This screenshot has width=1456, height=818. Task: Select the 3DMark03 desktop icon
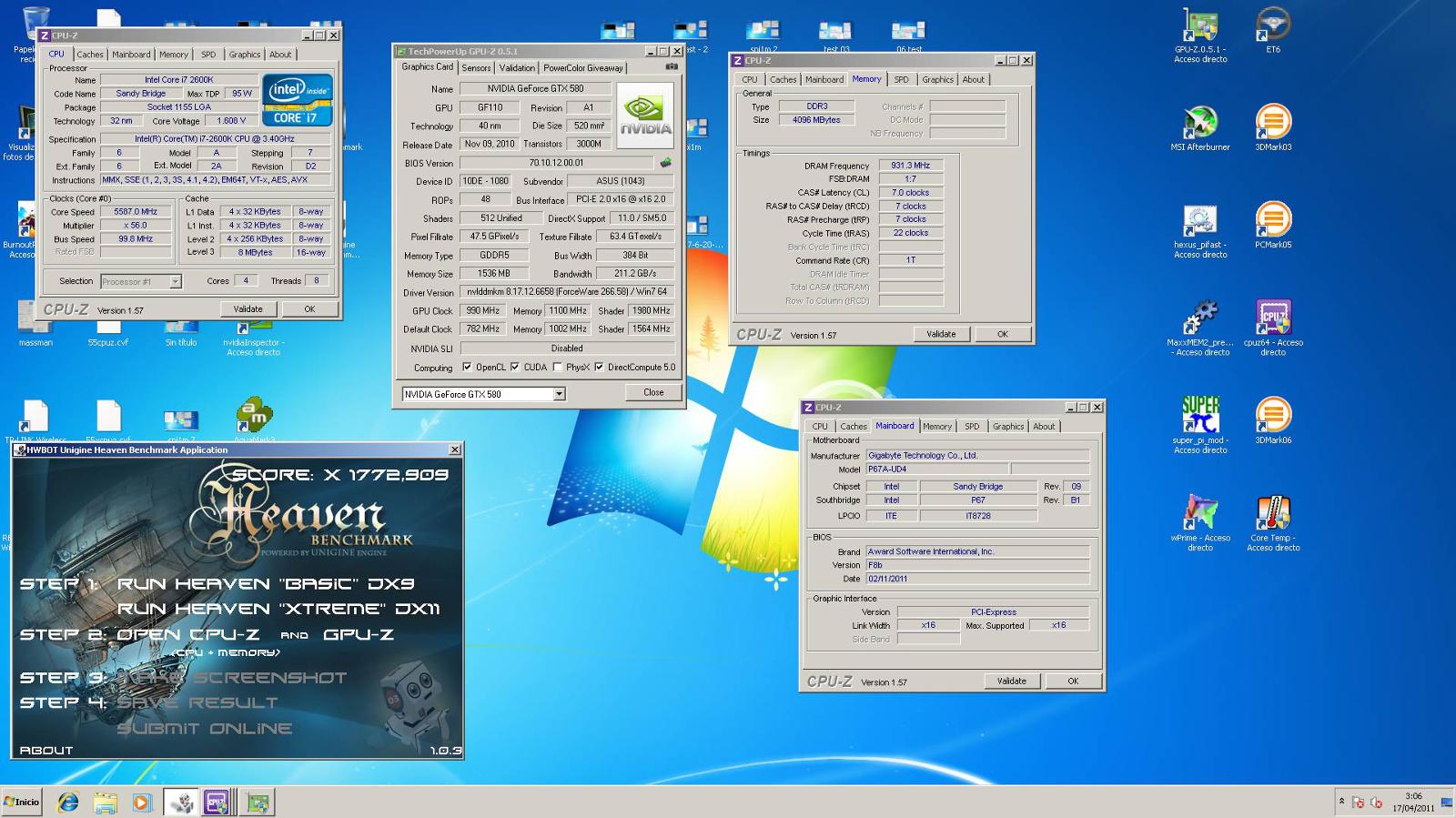point(1273,127)
